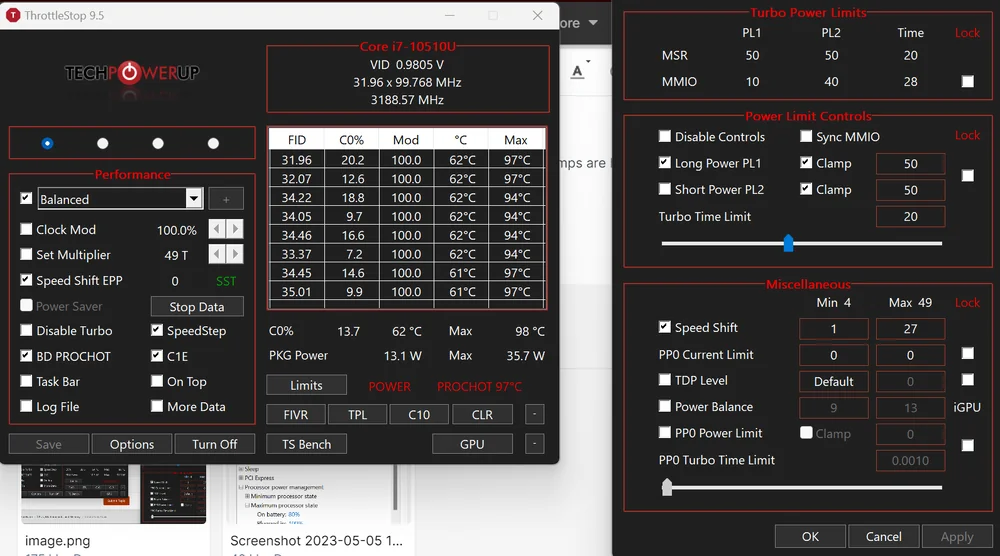
Task: Click the Long Power PL1 value field
Action: (911, 164)
